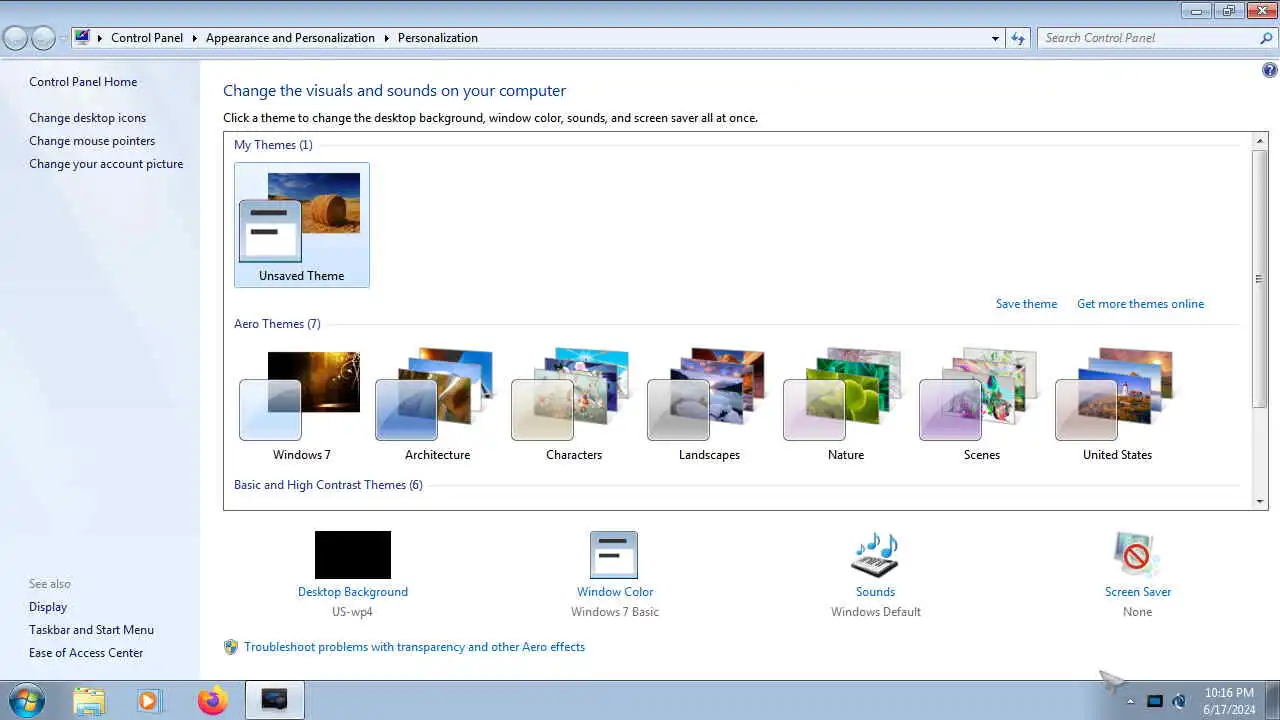Image resolution: width=1280 pixels, height=720 pixels.
Task: Click the Screen Saver icon
Action: 1137,555
